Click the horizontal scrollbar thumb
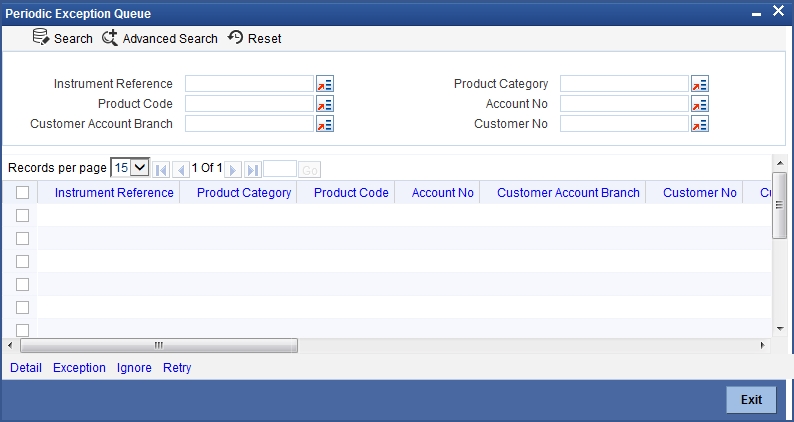 (159, 346)
